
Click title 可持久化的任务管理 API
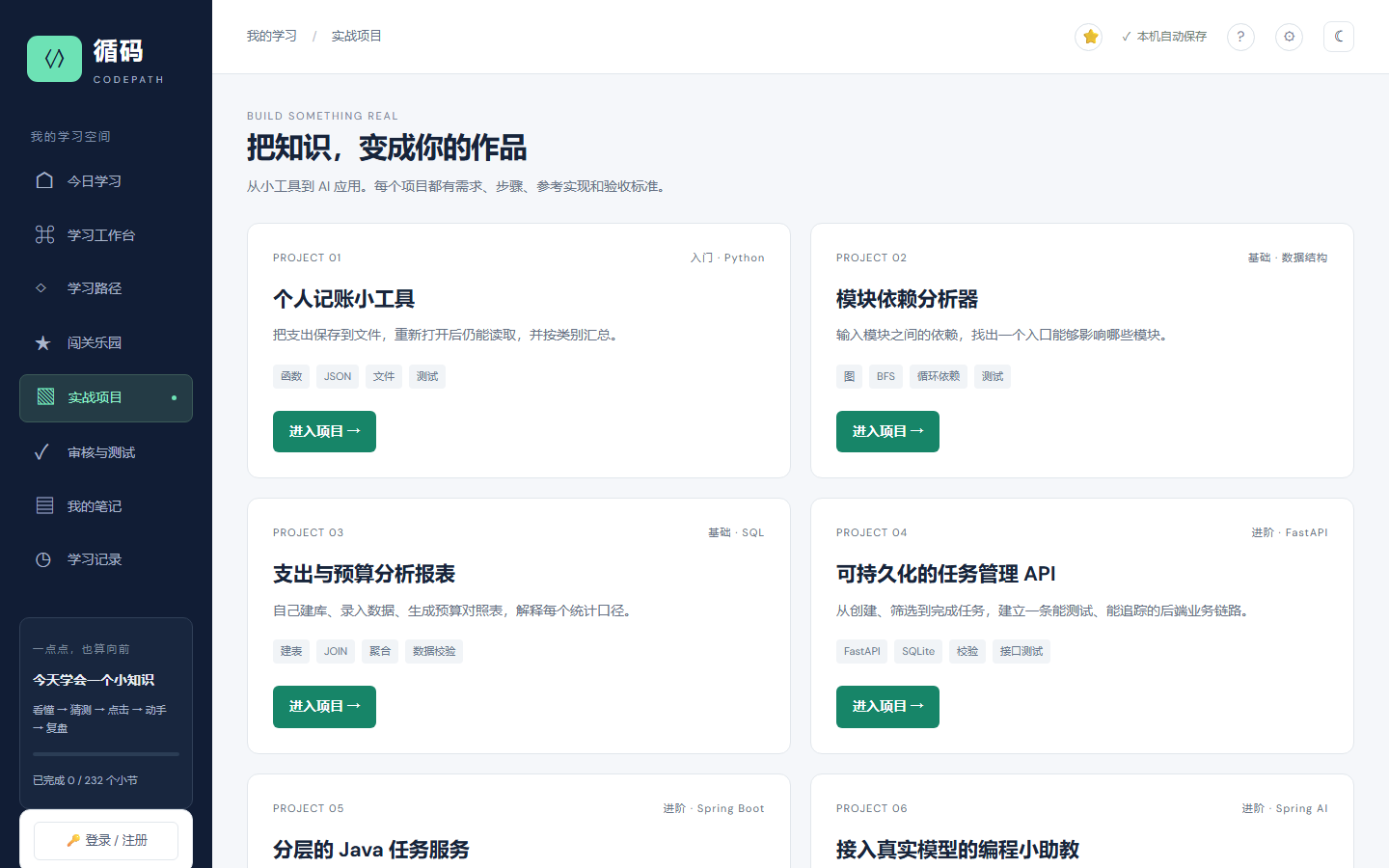click(946, 574)
